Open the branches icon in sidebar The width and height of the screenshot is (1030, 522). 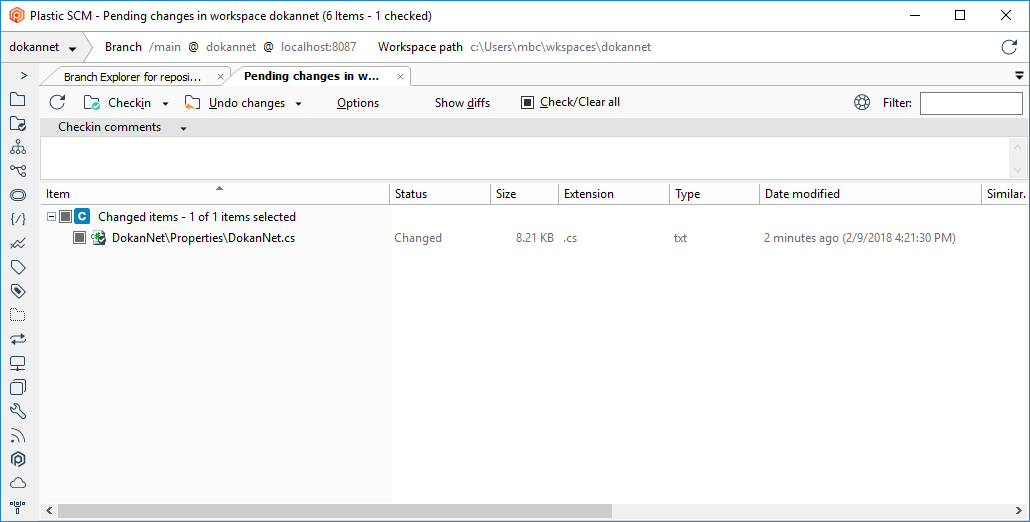tap(18, 171)
